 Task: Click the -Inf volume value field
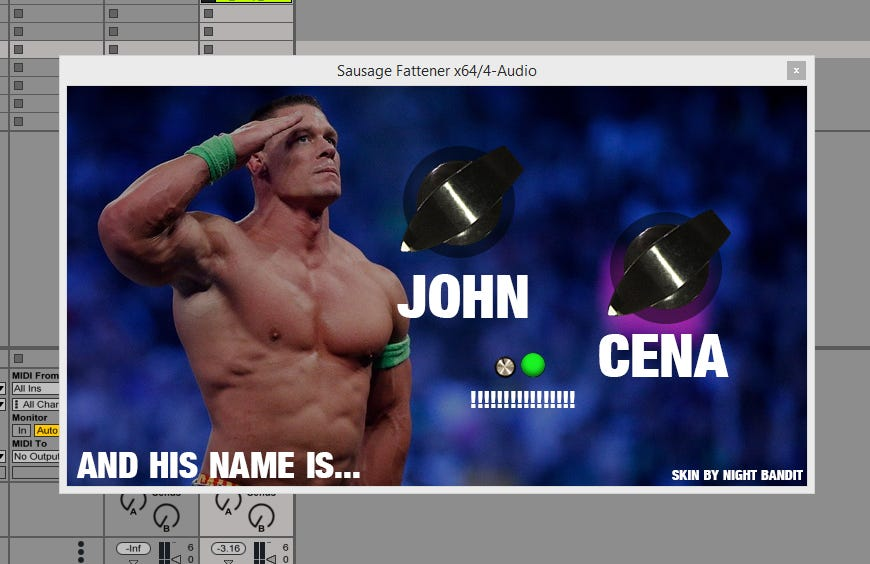click(x=133, y=548)
